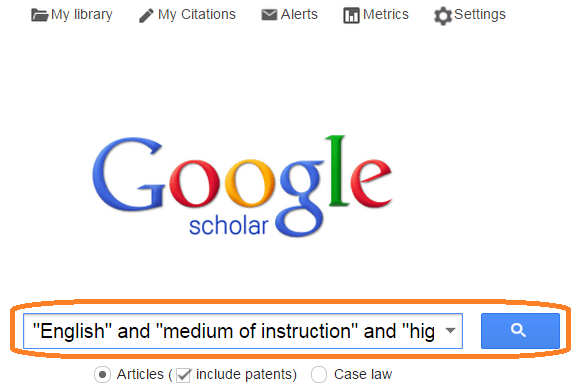
Task: Select the Articles radio button
Action: (x=102, y=375)
